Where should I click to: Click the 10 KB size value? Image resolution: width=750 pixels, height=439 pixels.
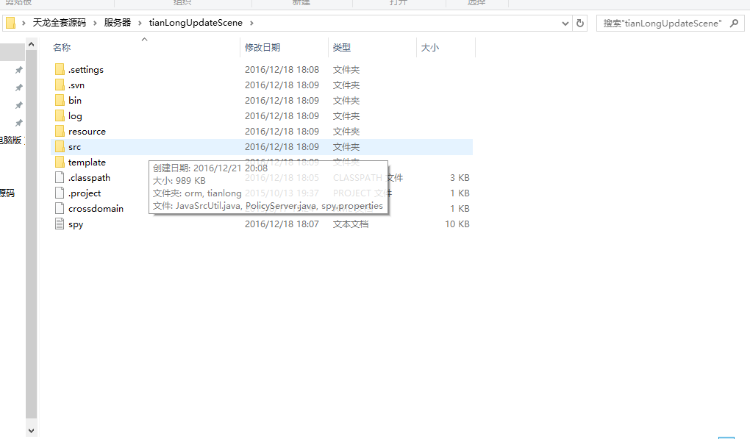click(457, 224)
